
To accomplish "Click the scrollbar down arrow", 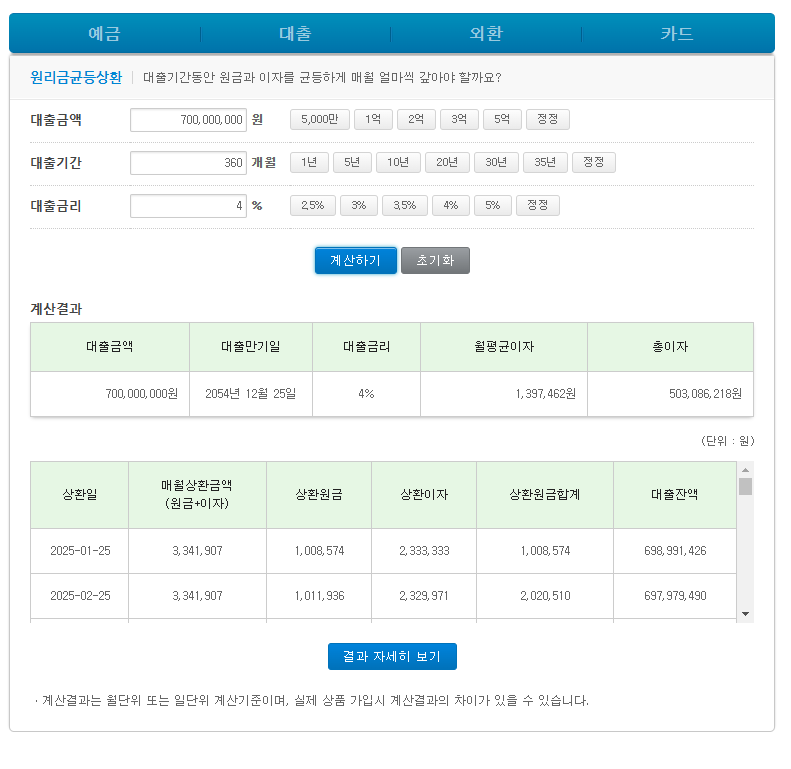I will click(746, 614).
